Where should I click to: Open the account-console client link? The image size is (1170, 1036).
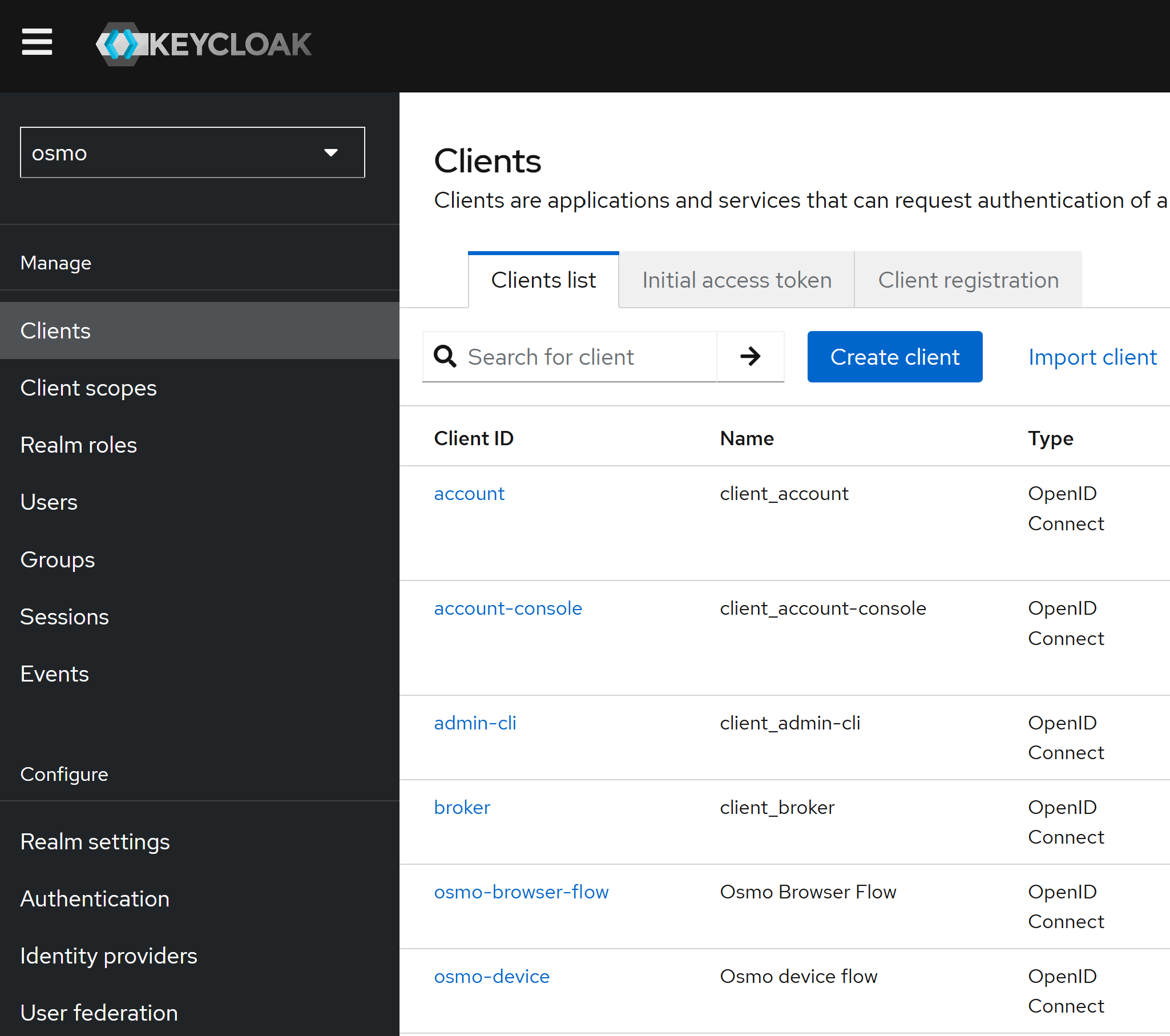coord(507,608)
